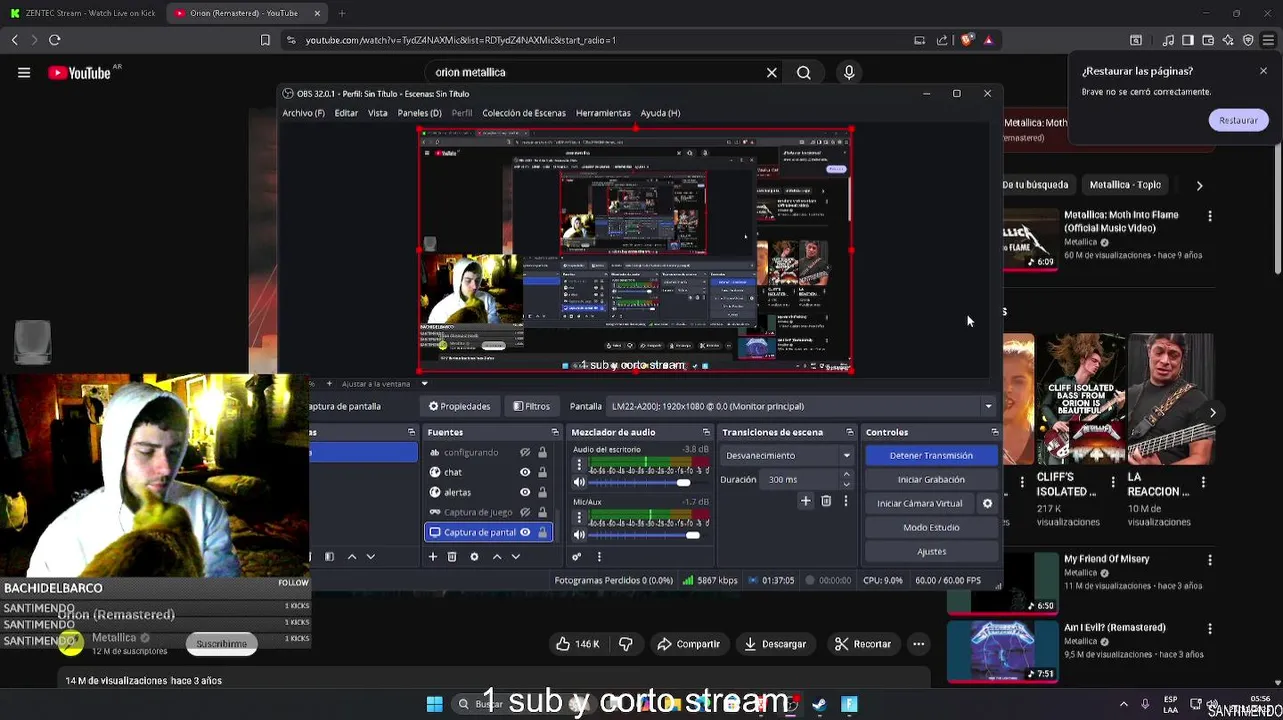Viewport: 1283px width, 720px height.
Task: Open Propiedades for the selected source
Action: pyautogui.click(x=460, y=406)
